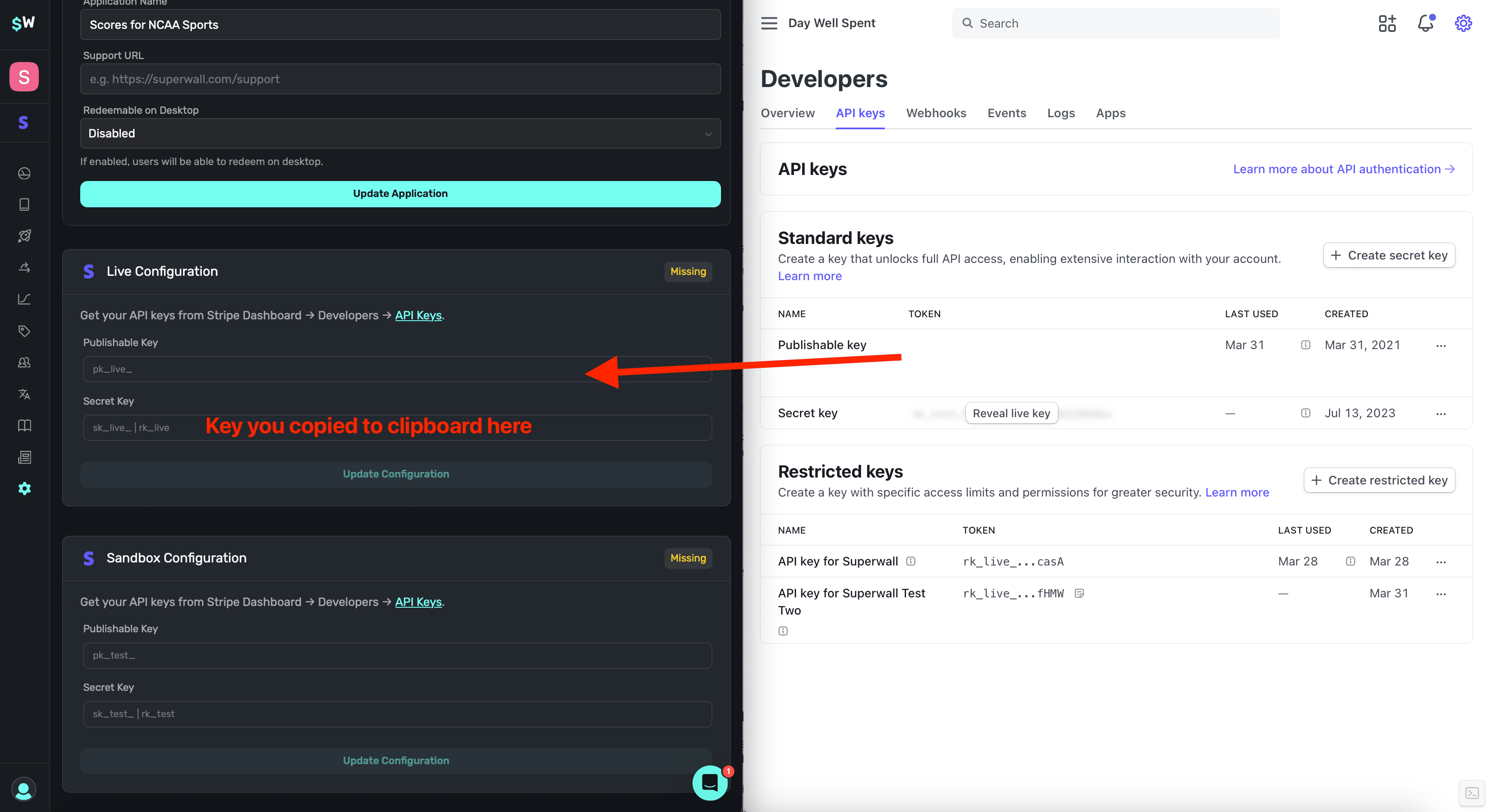The height and width of the screenshot is (812, 1486).
Task: Click the tag icon in sidebar
Action: pos(24,331)
